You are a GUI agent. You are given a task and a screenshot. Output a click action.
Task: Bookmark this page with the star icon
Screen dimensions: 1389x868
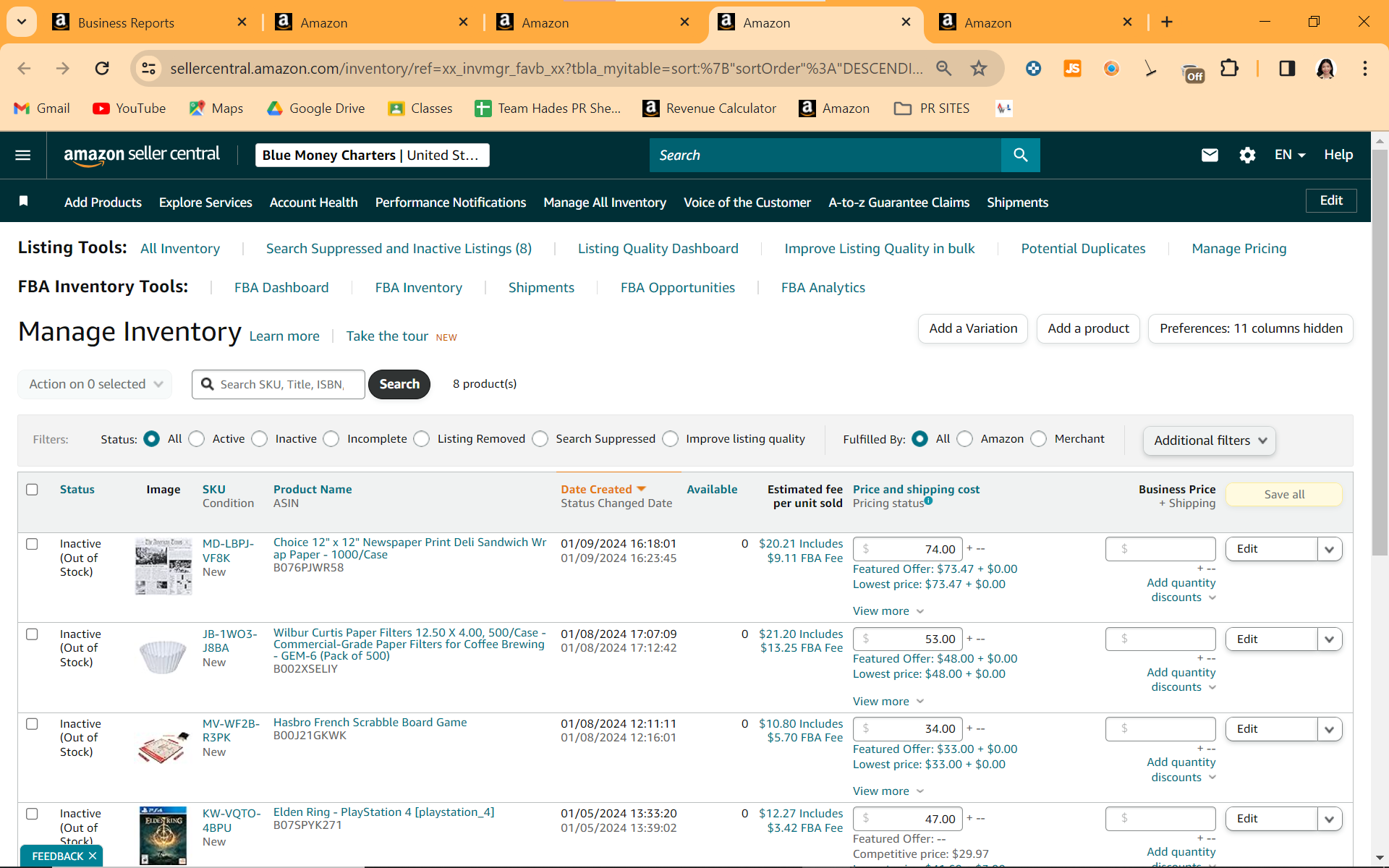coord(979,69)
